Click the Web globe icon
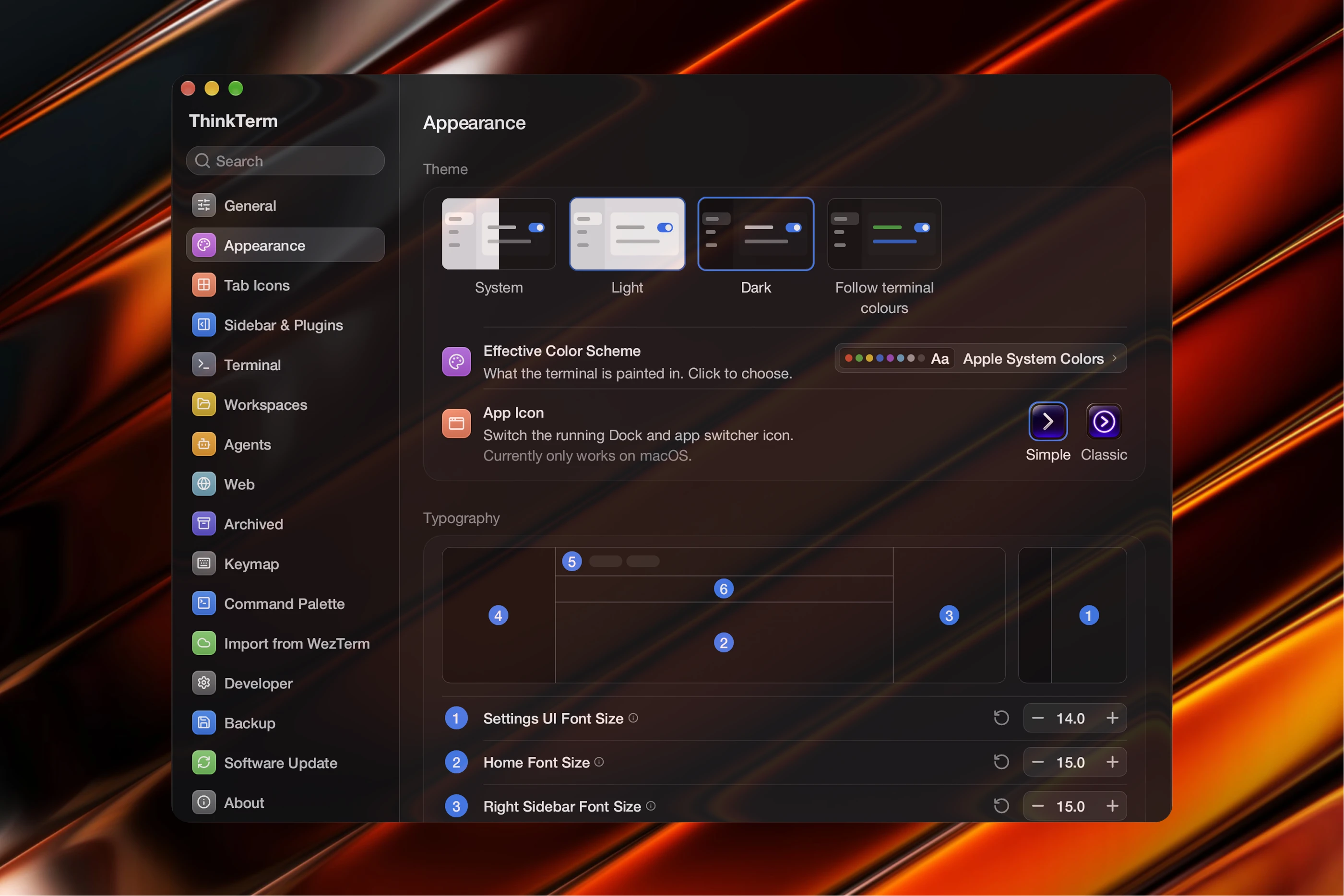The width and height of the screenshot is (1344, 896). click(203, 484)
